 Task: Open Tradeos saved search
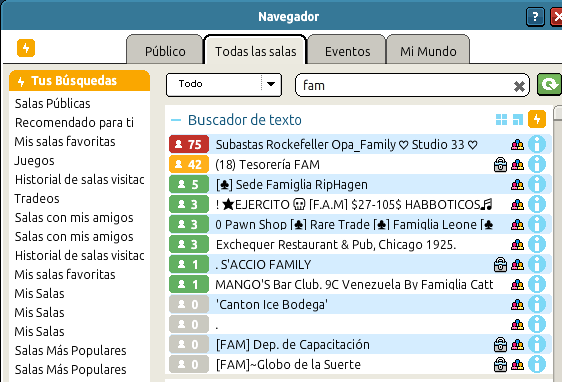pyautogui.click(x=37, y=199)
